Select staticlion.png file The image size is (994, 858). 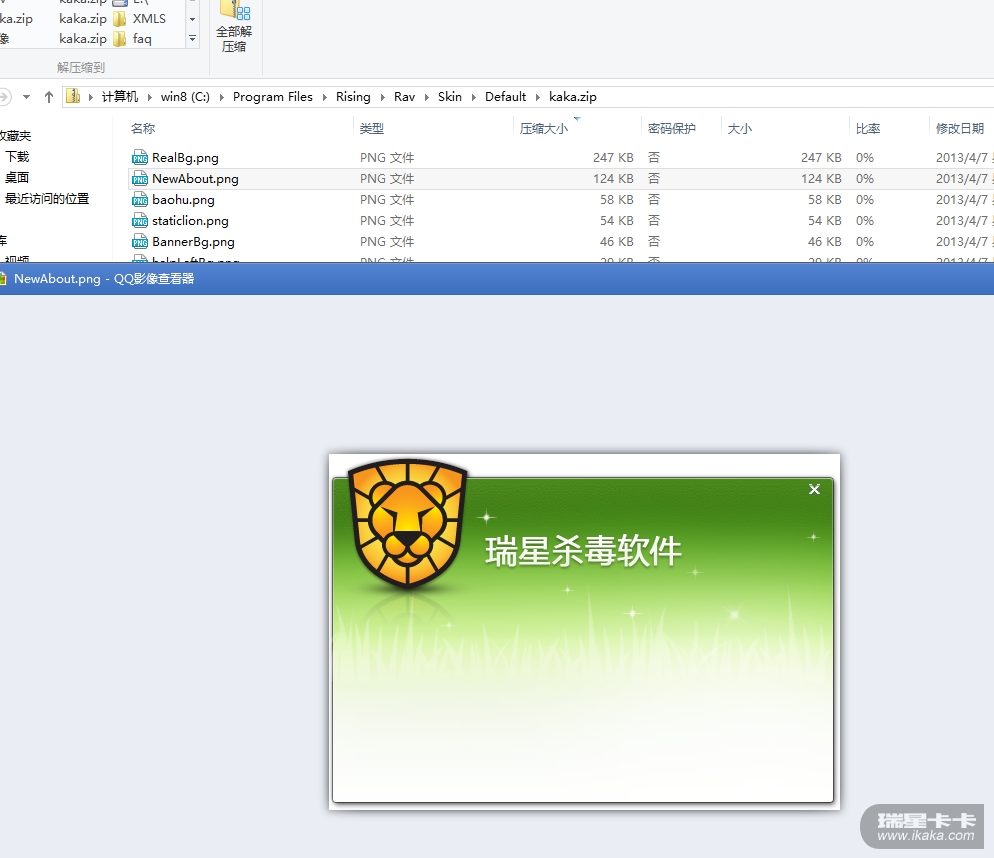[x=190, y=221]
